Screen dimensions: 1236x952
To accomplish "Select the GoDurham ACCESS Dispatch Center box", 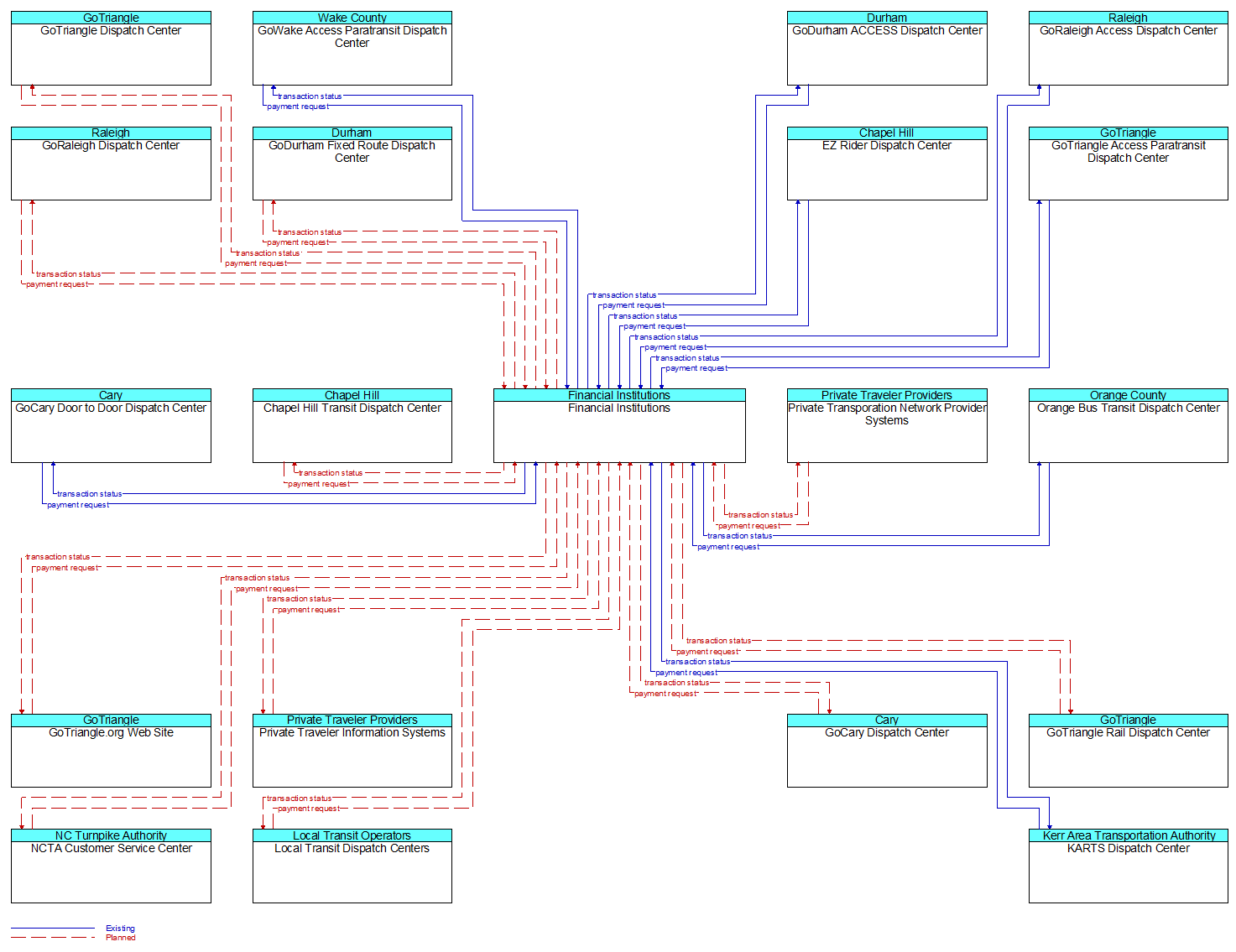I will pos(887,48).
